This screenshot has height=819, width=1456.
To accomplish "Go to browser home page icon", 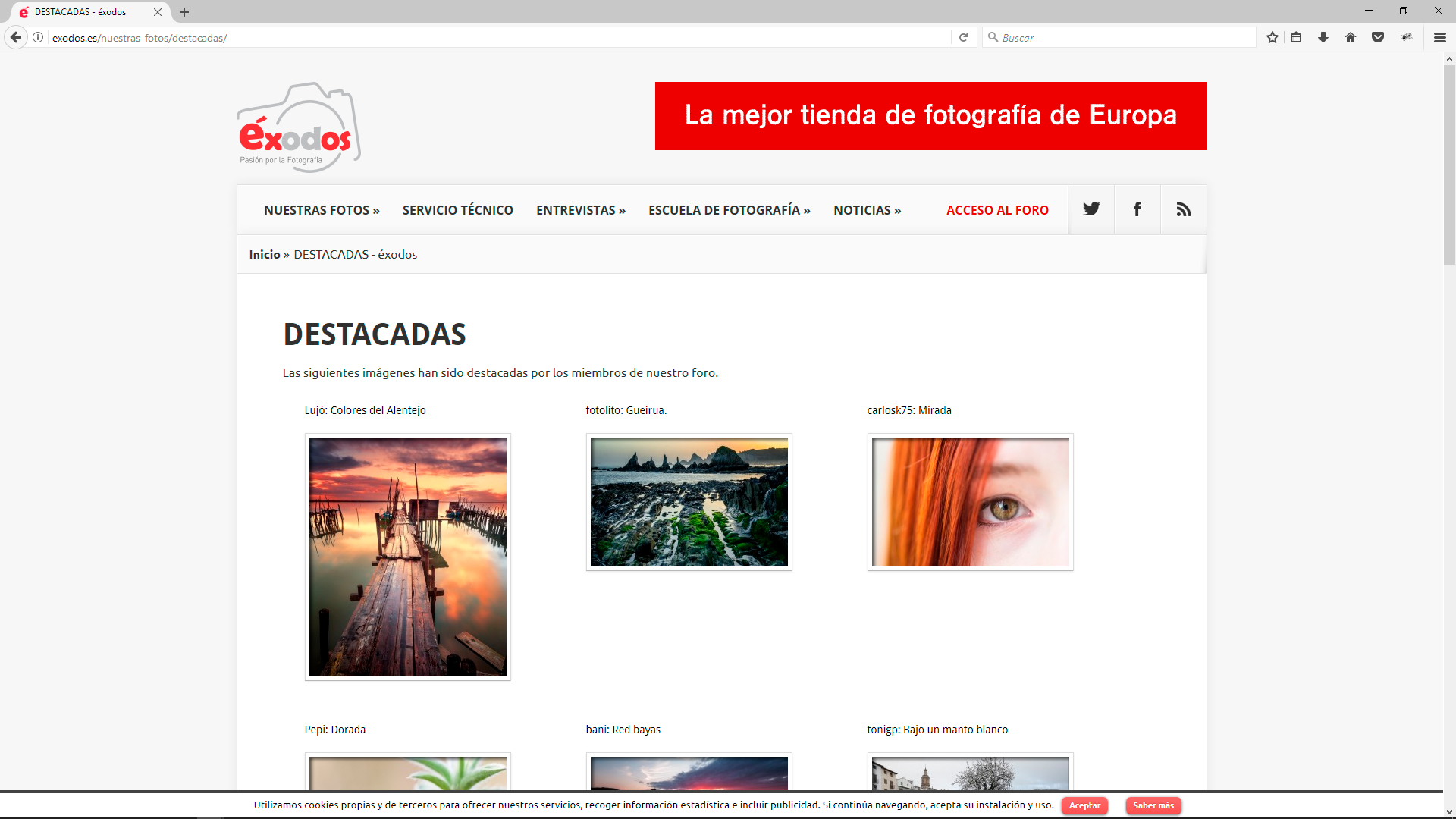I will 1351,37.
